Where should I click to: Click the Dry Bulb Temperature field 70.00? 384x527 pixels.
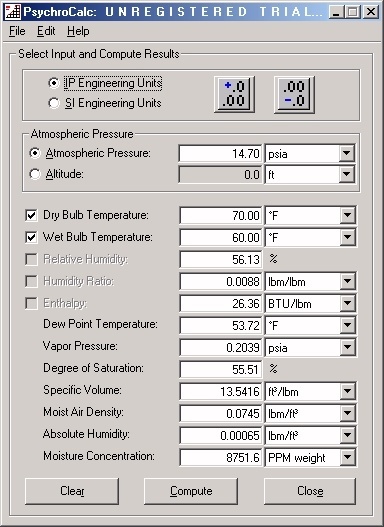point(221,215)
